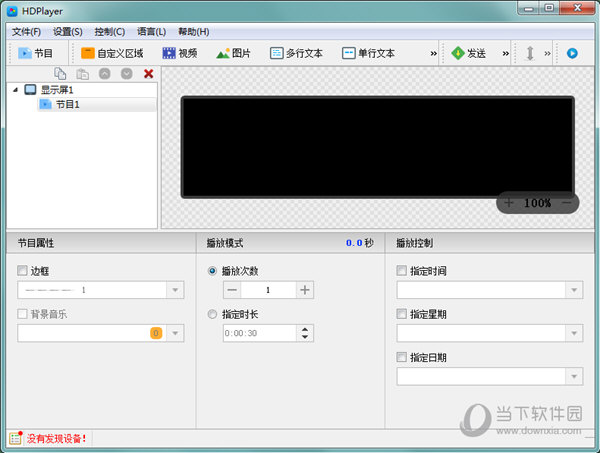Viewport: 600px width, 453px height.
Task: Click the vertical double-arrow toolbar icon
Action: [x=530, y=53]
